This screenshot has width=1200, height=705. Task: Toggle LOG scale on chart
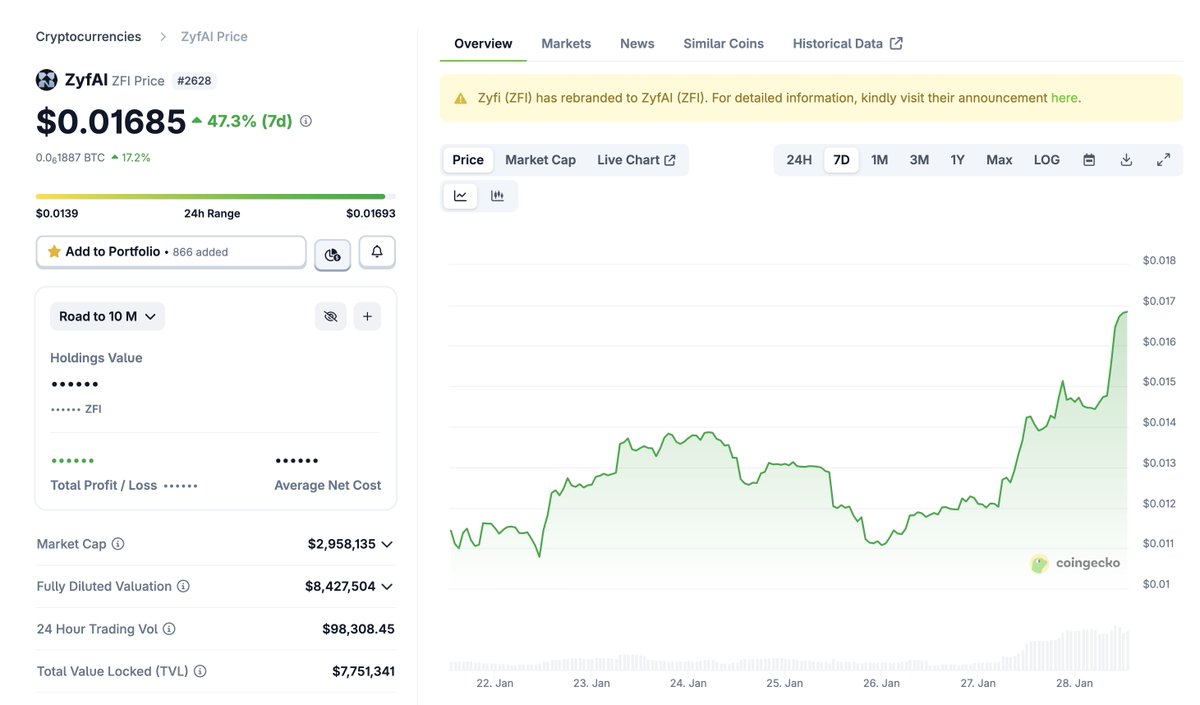(x=1046, y=160)
